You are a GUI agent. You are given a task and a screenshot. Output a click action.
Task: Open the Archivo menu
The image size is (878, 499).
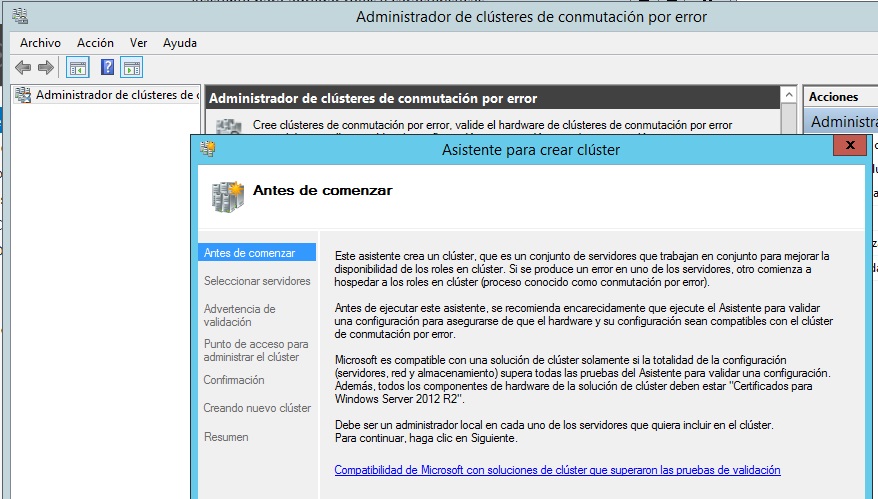pyautogui.click(x=40, y=43)
